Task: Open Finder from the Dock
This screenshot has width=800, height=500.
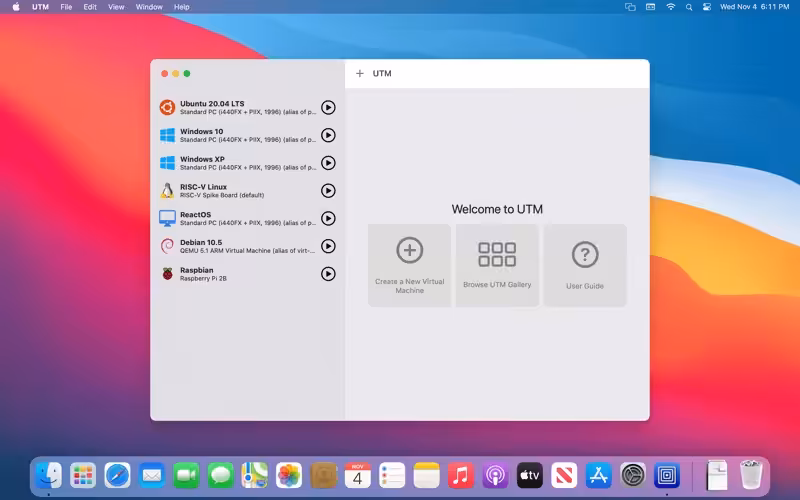Action: click(48, 475)
